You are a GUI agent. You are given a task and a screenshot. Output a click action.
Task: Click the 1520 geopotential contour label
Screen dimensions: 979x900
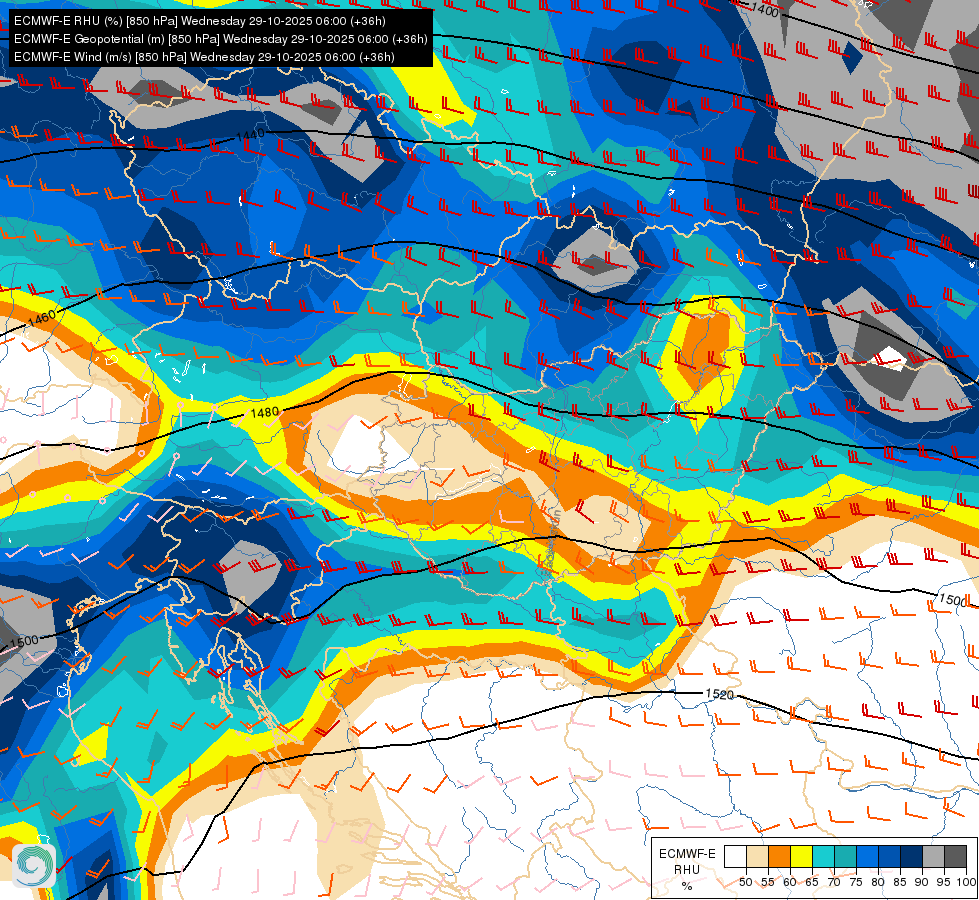(x=719, y=694)
